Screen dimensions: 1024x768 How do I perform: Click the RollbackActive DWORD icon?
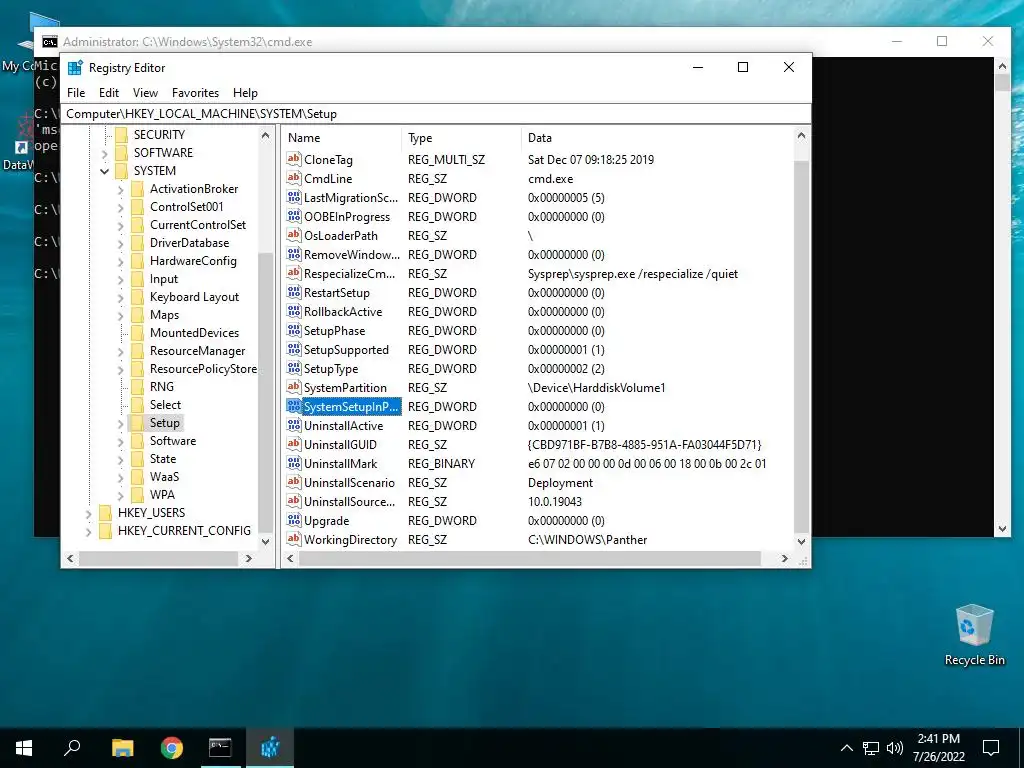(x=294, y=311)
